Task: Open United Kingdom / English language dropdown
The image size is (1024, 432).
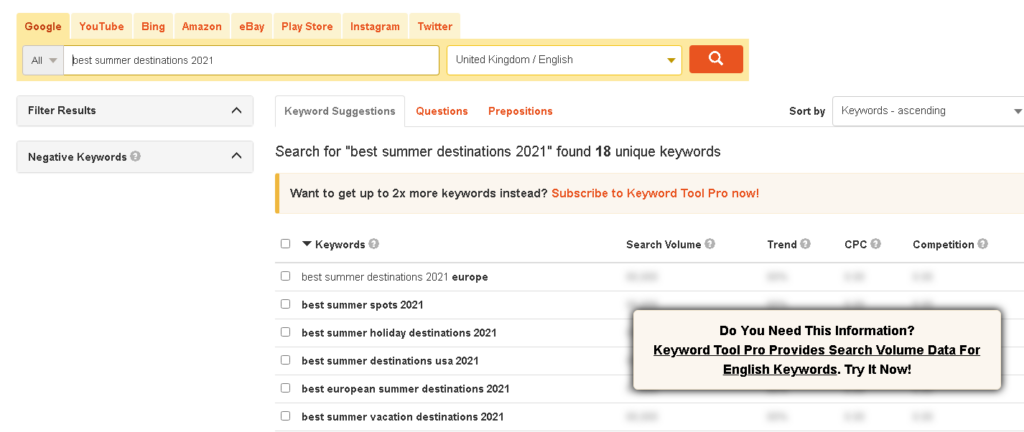Action: 564,60
